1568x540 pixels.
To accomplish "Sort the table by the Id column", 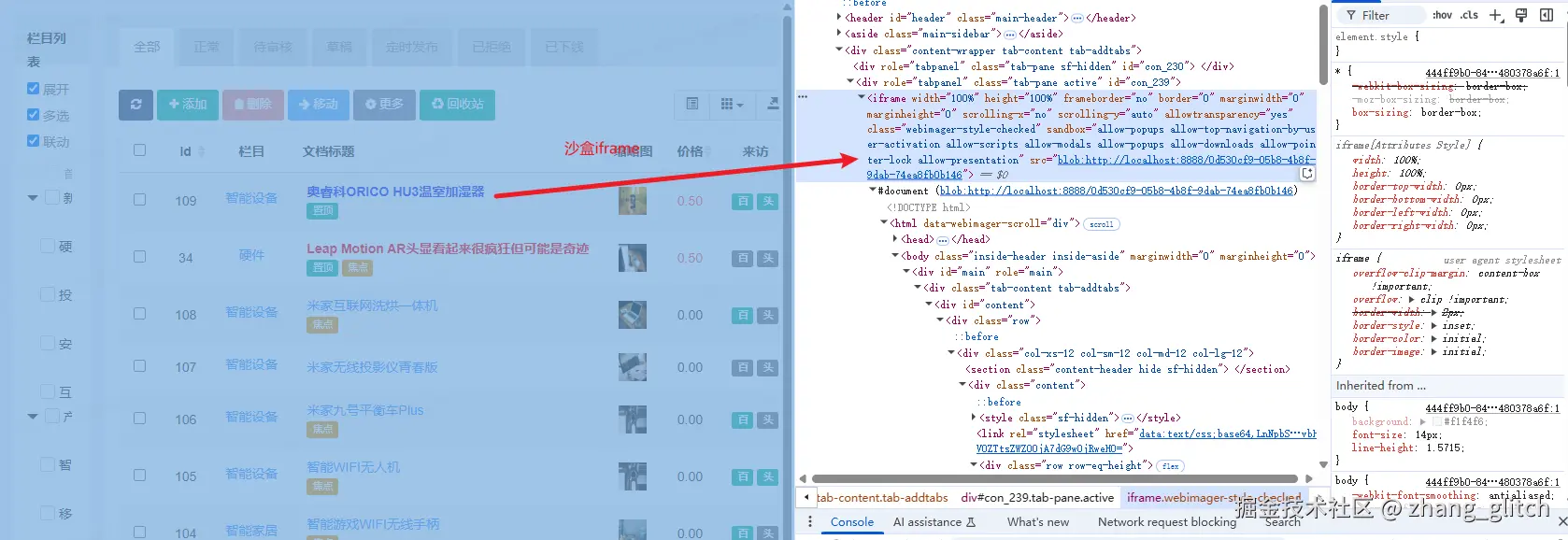I will (x=191, y=151).
